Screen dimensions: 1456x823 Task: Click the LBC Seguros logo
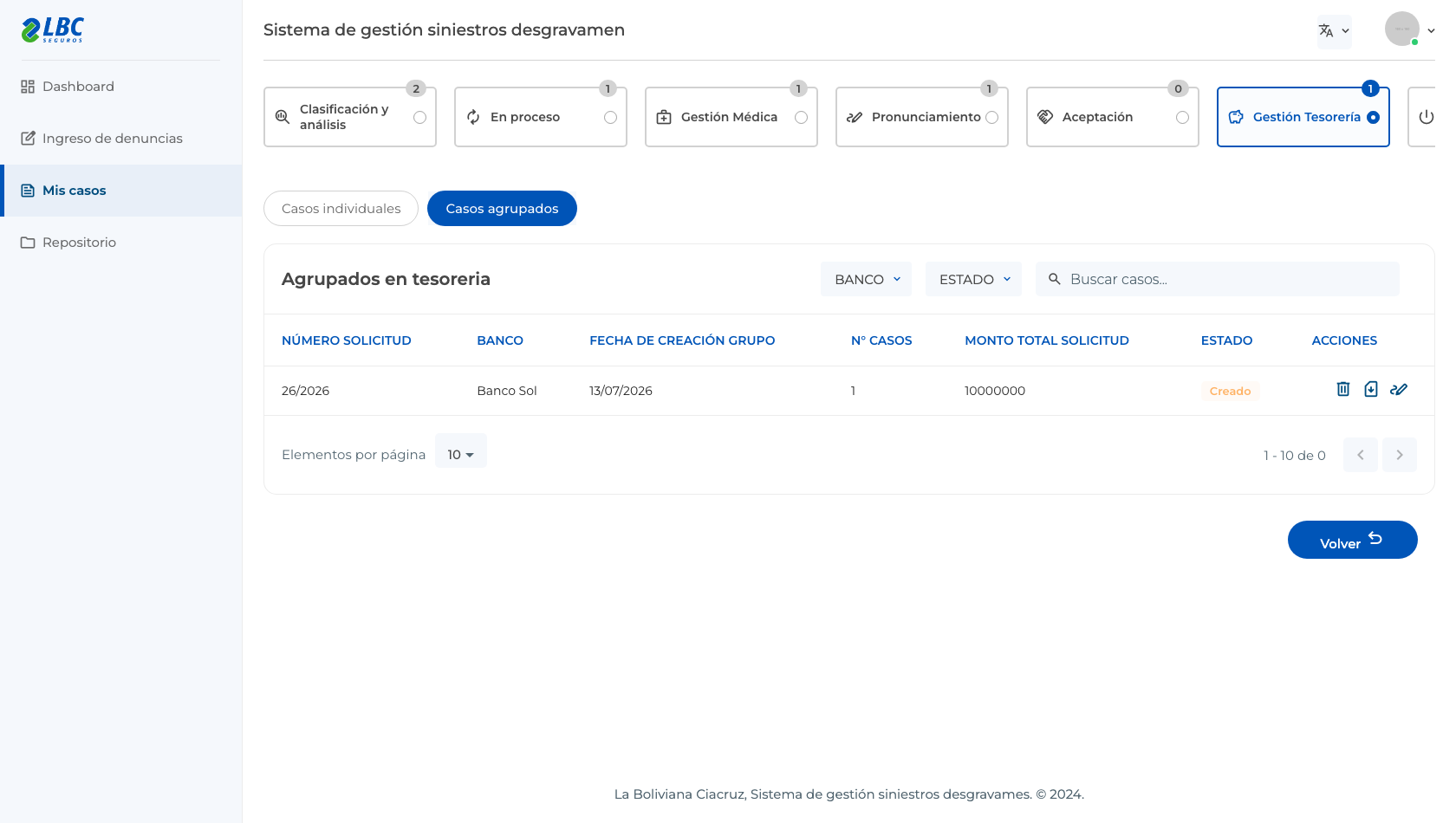pos(53,29)
